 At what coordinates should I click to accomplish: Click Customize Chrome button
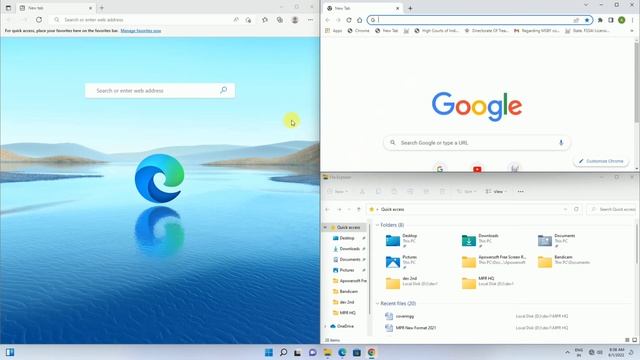pyautogui.click(x=601, y=161)
